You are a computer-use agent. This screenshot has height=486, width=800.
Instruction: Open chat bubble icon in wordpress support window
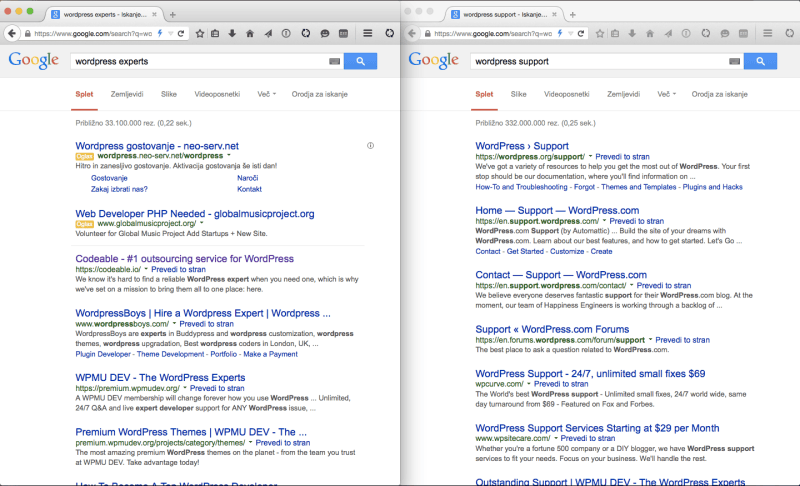point(724,34)
